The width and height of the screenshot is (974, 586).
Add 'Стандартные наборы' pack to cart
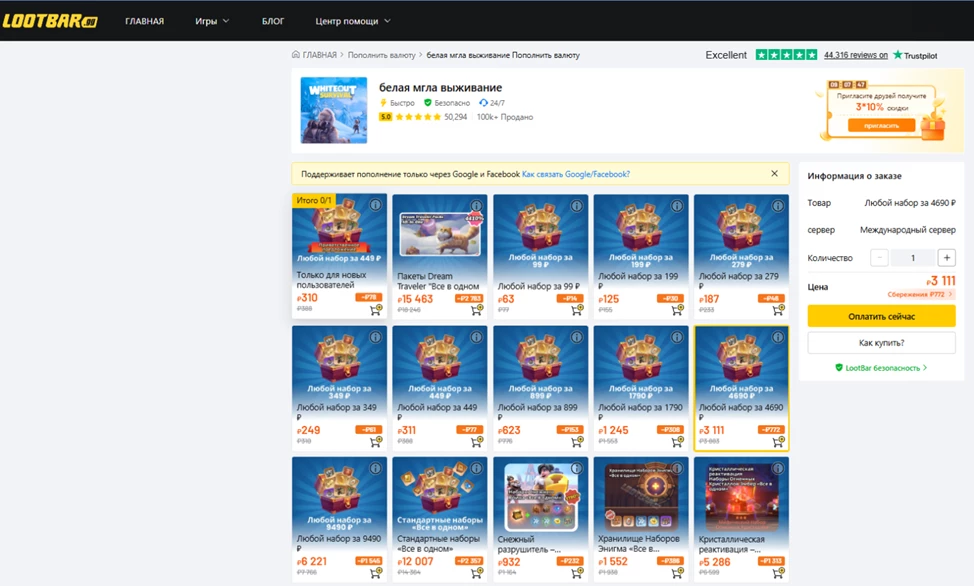[476, 572]
